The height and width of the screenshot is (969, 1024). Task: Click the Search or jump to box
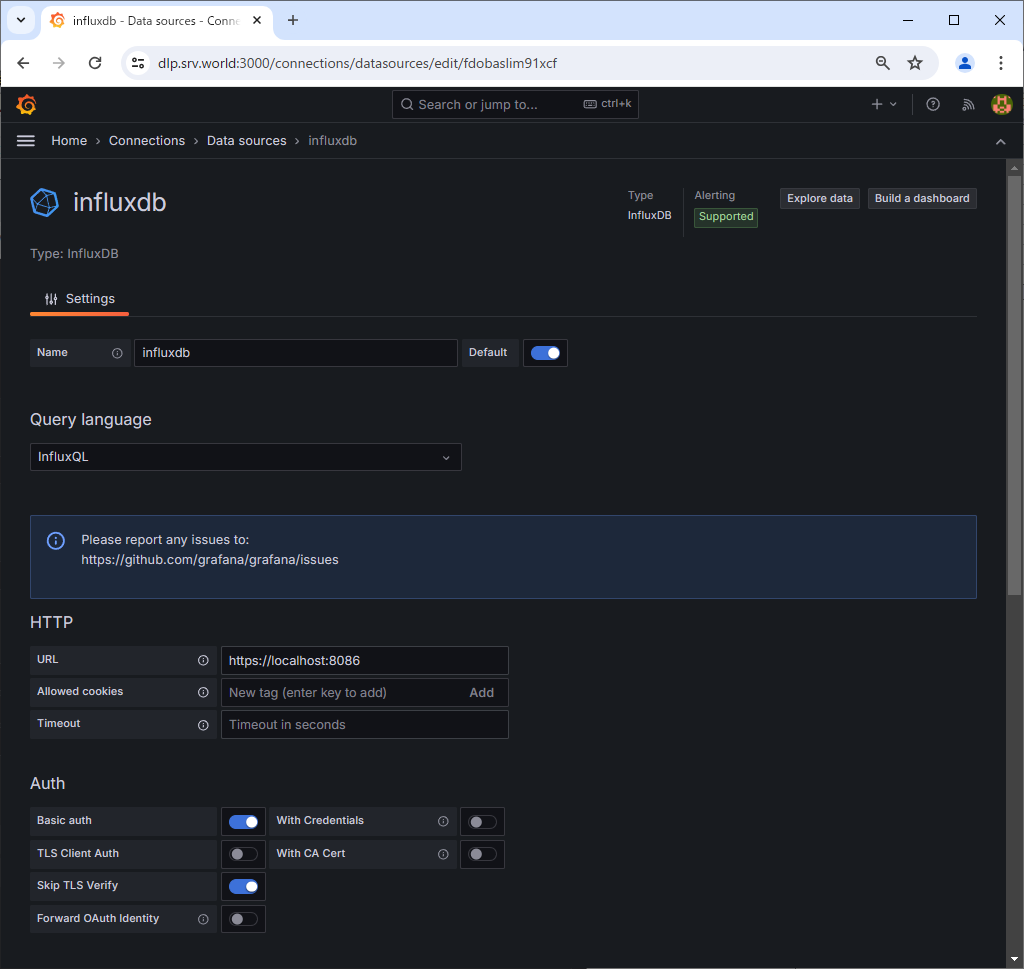click(515, 104)
